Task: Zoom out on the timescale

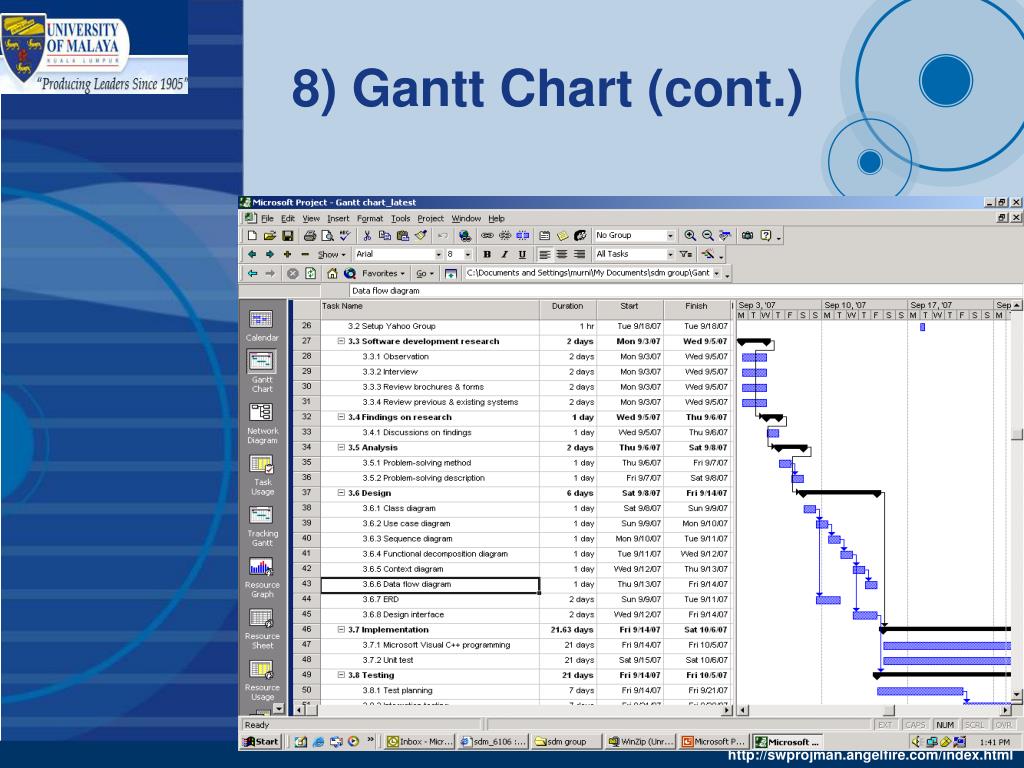Action: (707, 236)
